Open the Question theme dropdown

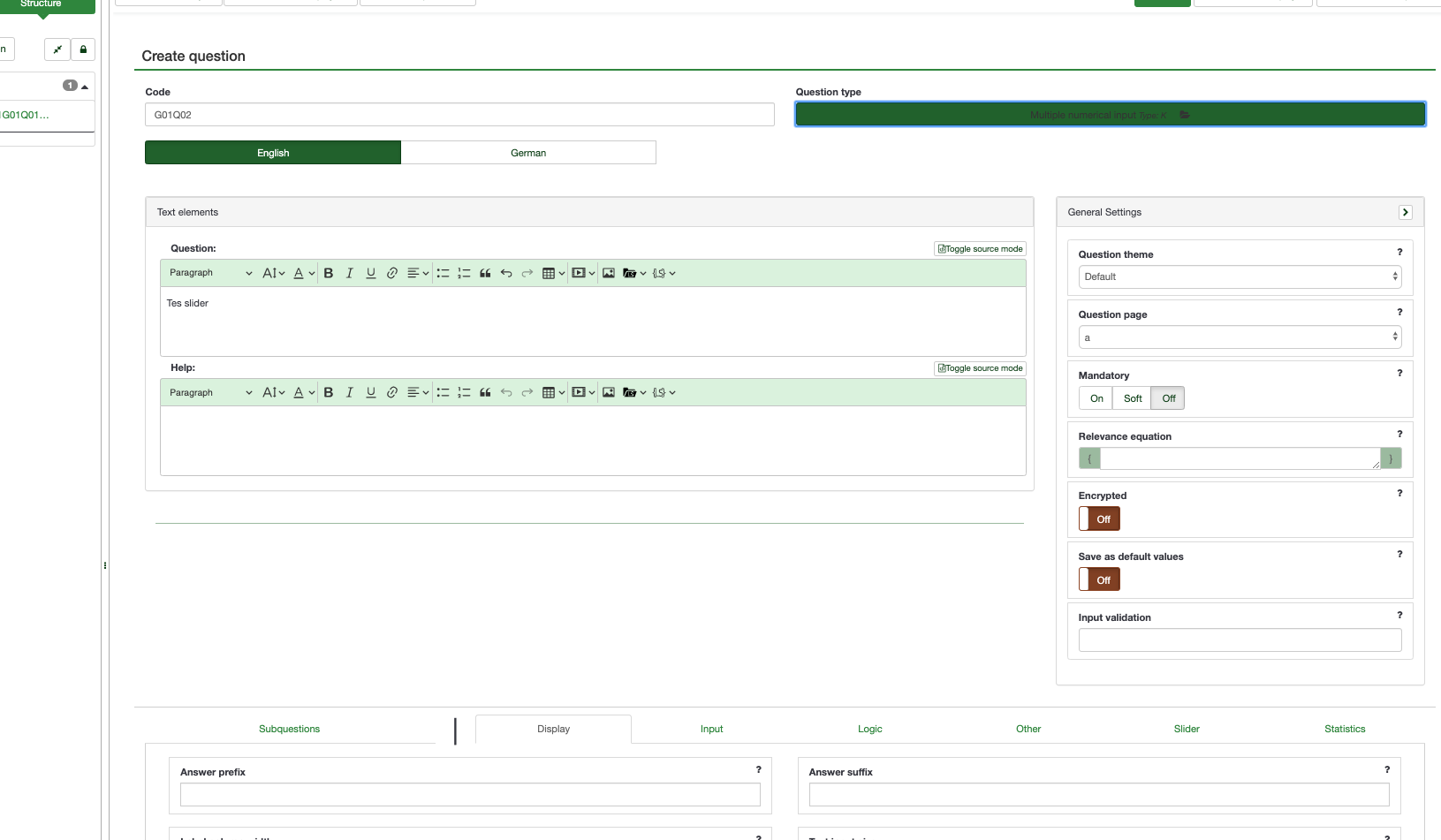tap(1240, 276)
